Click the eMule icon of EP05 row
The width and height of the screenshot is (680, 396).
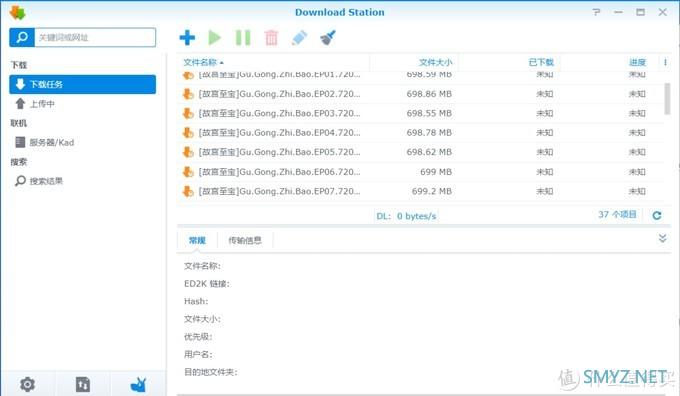coord(188,152)
